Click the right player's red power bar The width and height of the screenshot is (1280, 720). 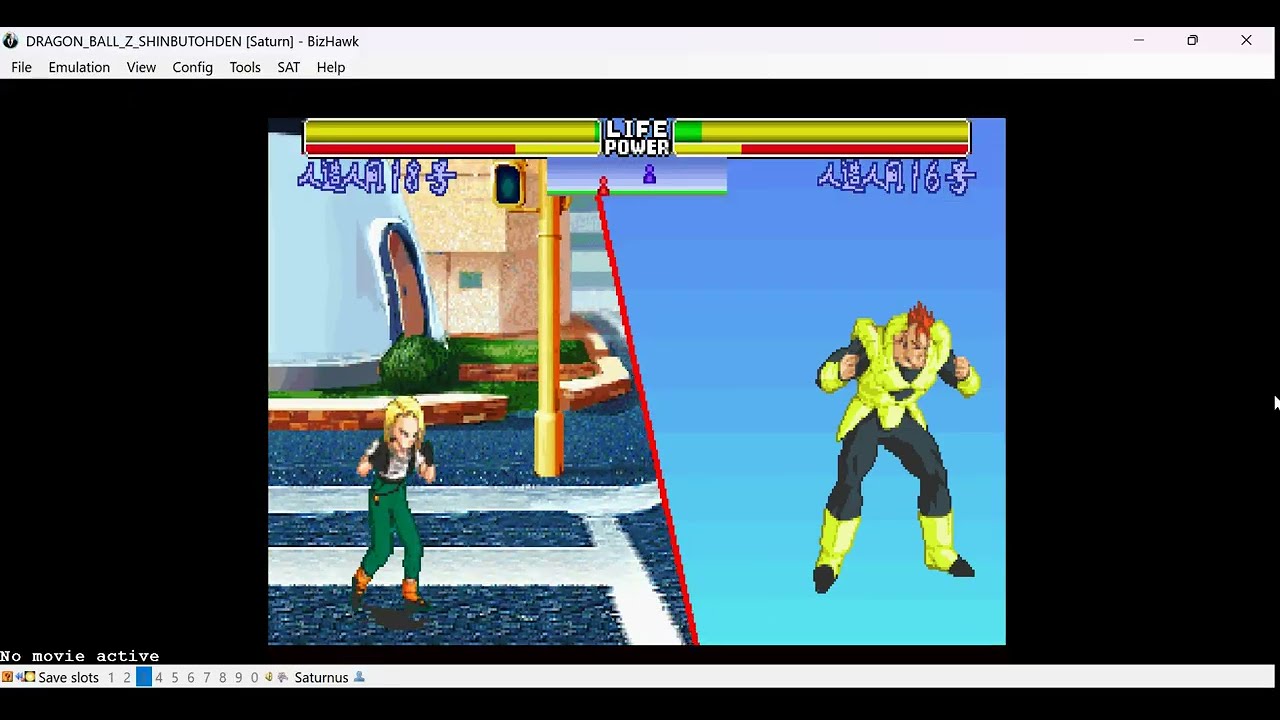coord(855,149)
